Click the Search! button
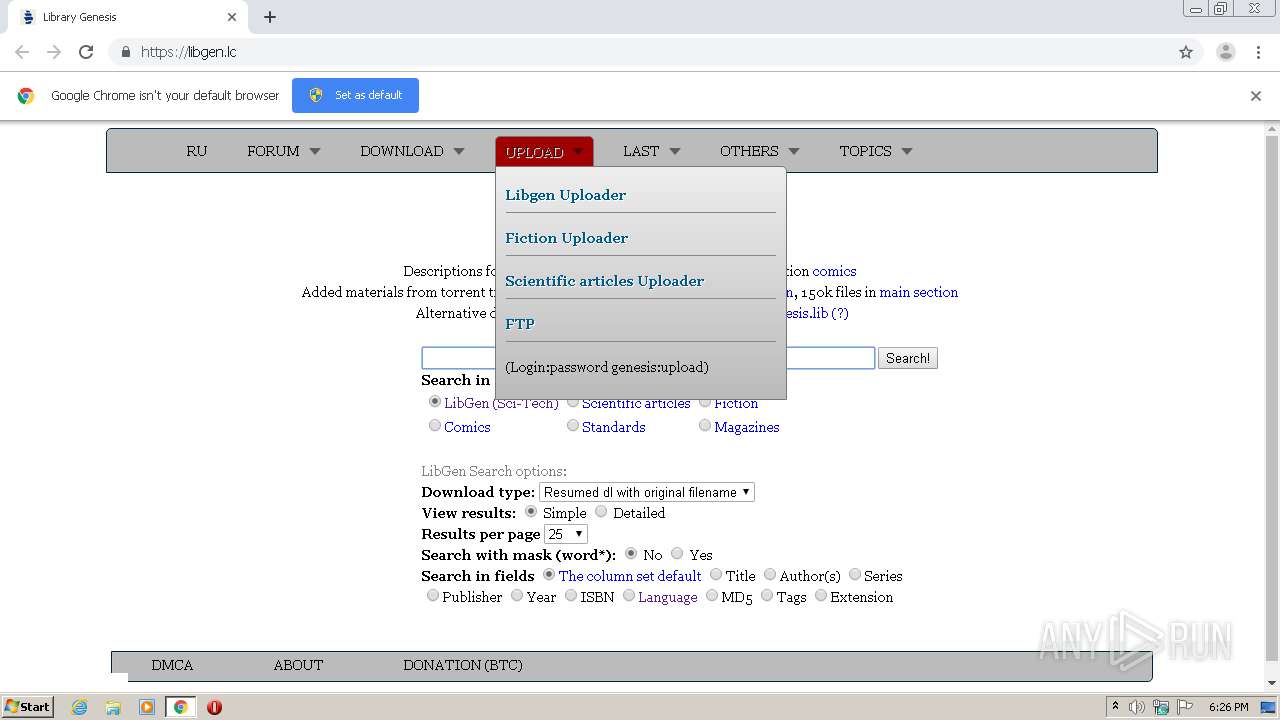The width and height of the screenshot is (1280, 720). pyautogui.click(x=908, y=358)
